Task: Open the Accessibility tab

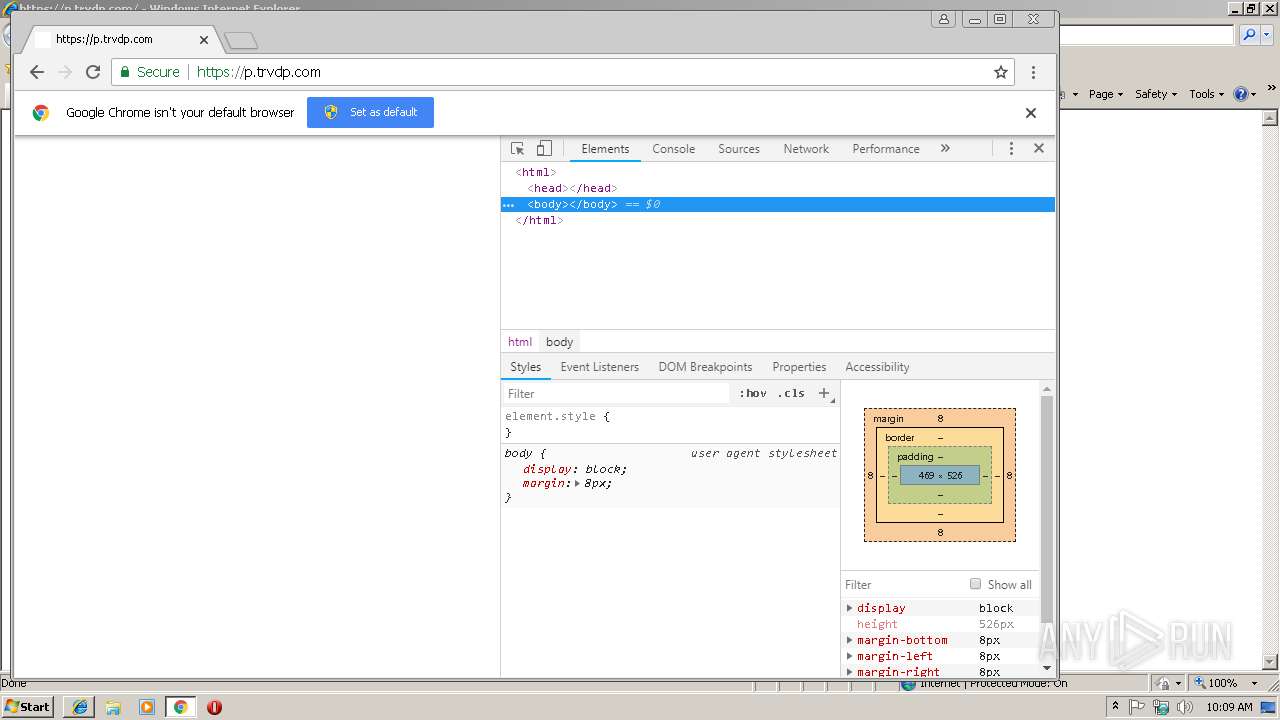Action: tap(877, 367)
